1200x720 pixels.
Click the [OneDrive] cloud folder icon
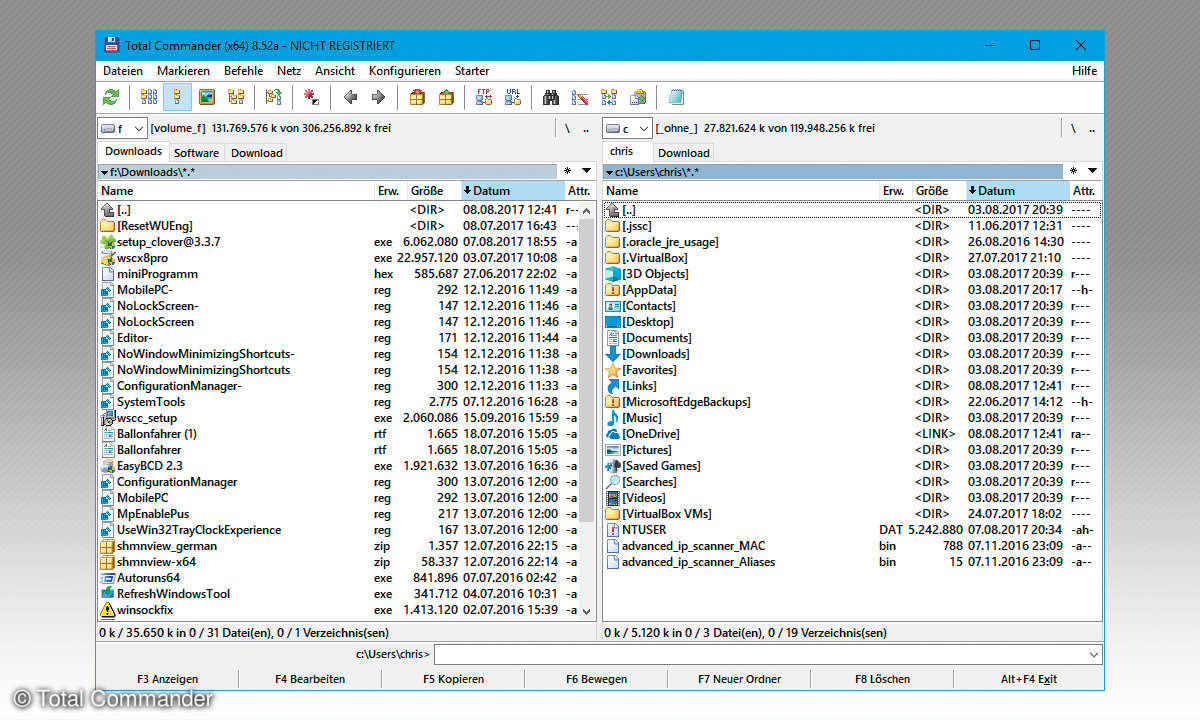613,434
